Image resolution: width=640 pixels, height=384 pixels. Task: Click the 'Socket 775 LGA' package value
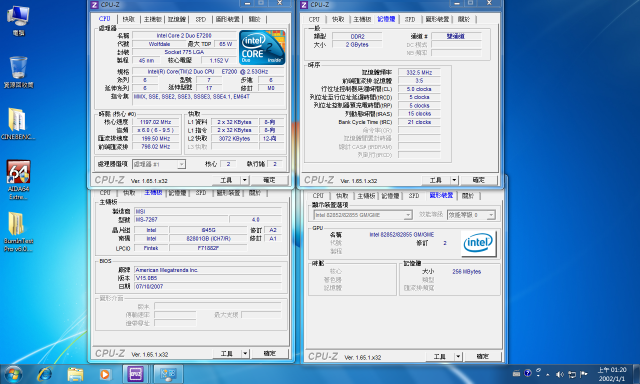tap(184, 52)
